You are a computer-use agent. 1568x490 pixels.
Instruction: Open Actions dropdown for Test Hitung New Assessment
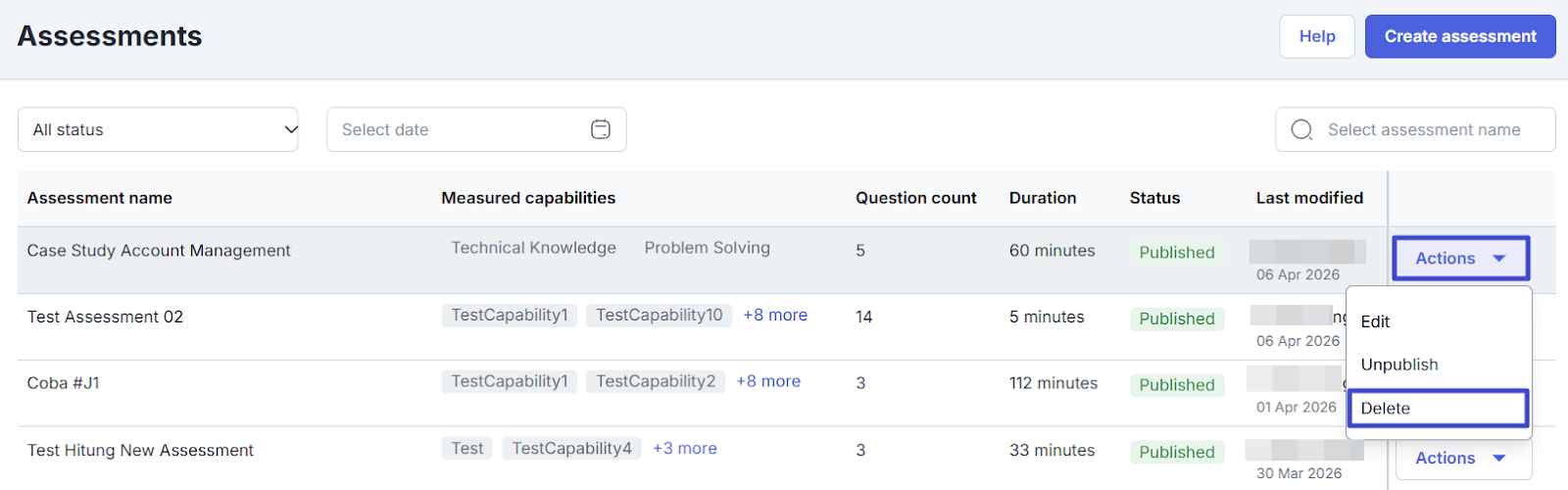[1459, 459]
